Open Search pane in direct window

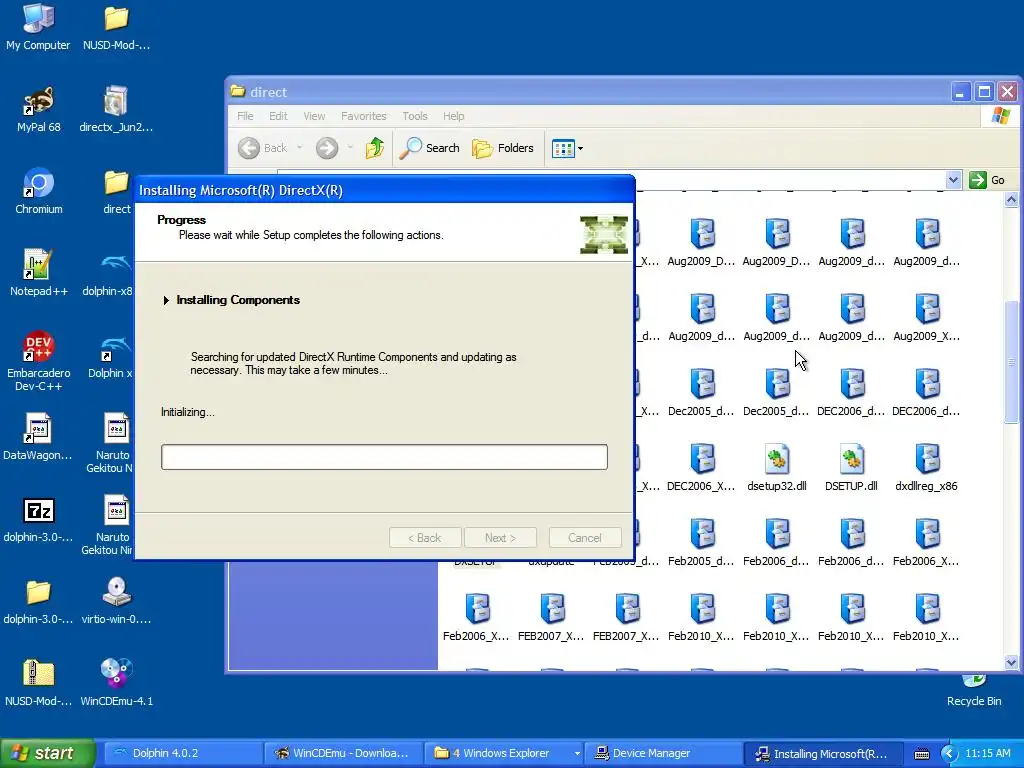point(430,148)
